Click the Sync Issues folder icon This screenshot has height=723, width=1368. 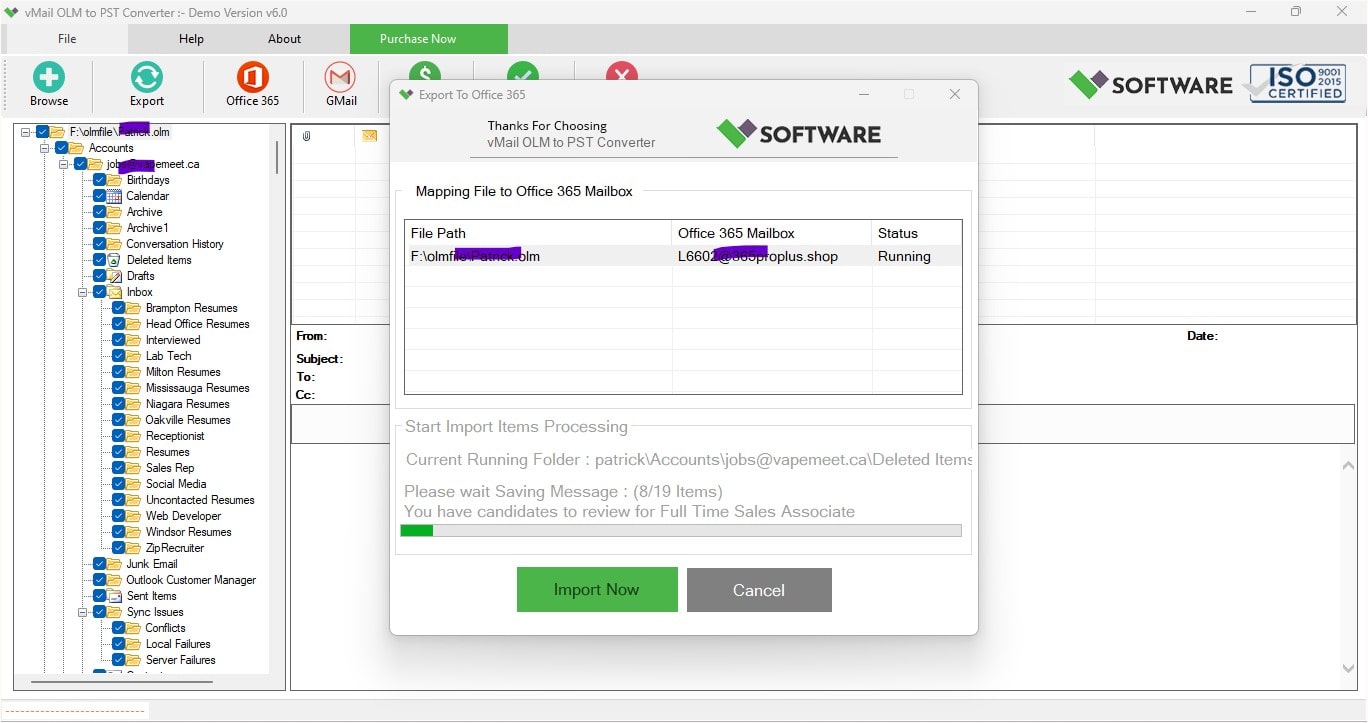coord(114,612)
